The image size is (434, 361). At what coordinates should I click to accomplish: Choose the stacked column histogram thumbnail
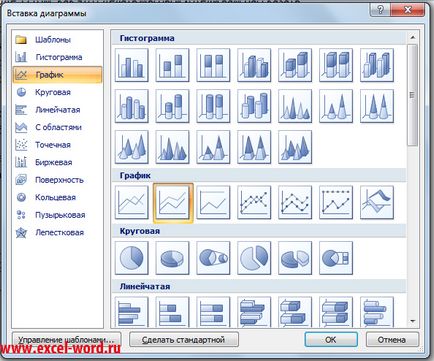[x=172, y=65]
